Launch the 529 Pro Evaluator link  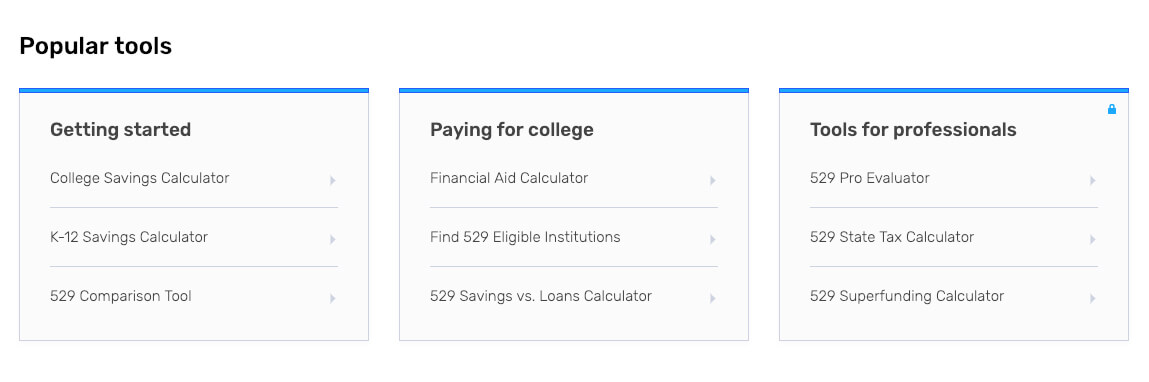point(870,178)
